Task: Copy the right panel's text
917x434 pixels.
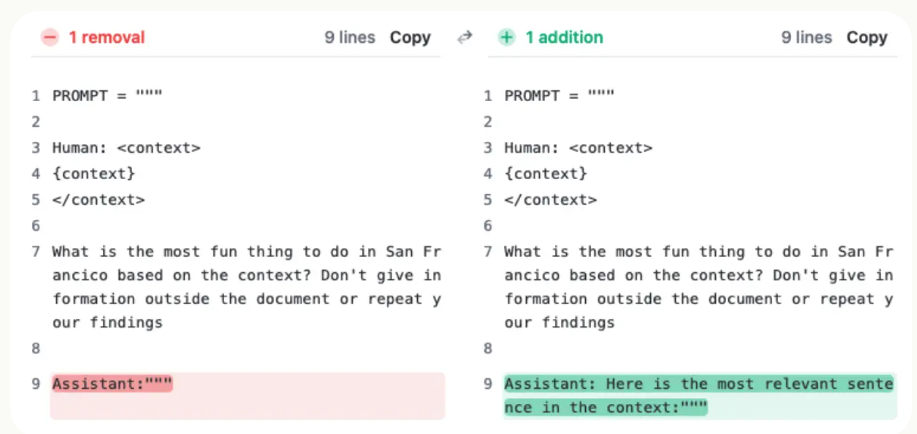Action: pos(867,38)
